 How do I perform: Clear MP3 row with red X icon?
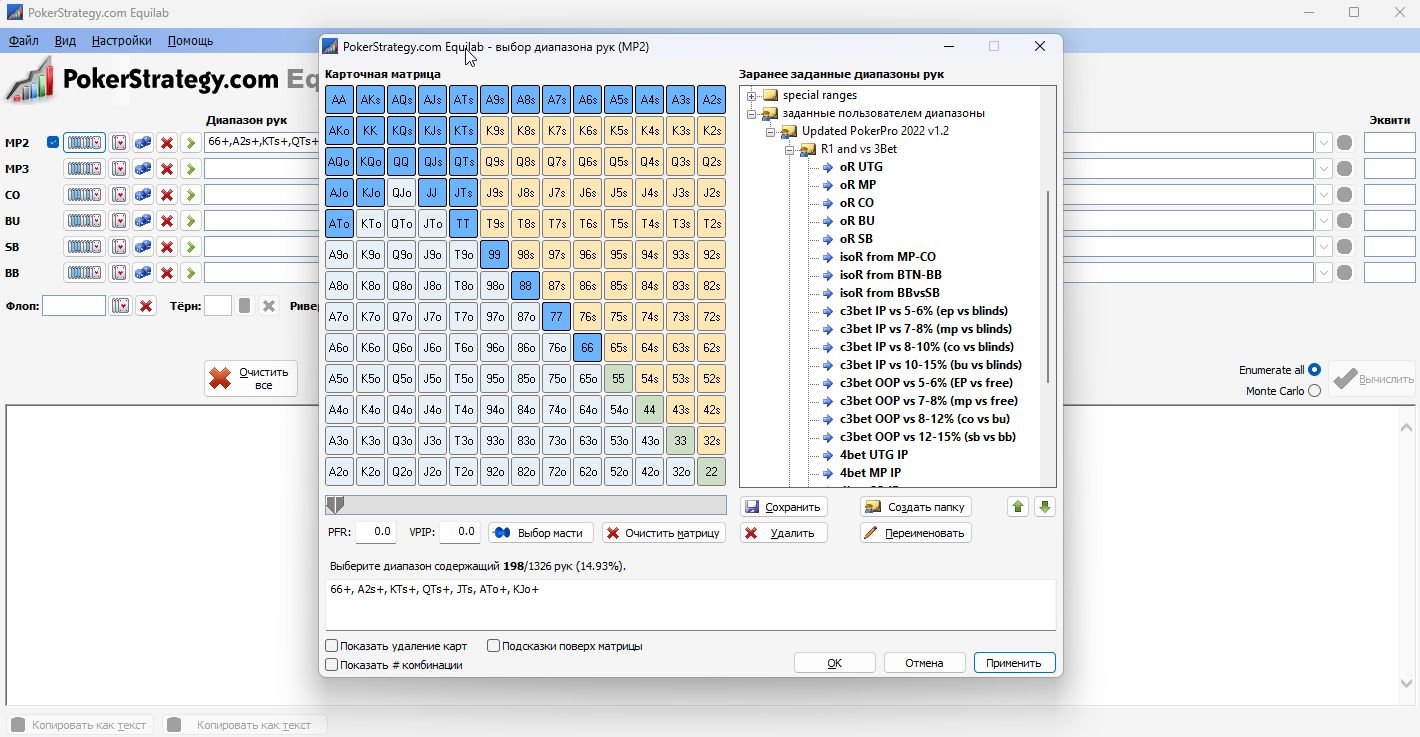pyautogui.click(x=167, y=169)
